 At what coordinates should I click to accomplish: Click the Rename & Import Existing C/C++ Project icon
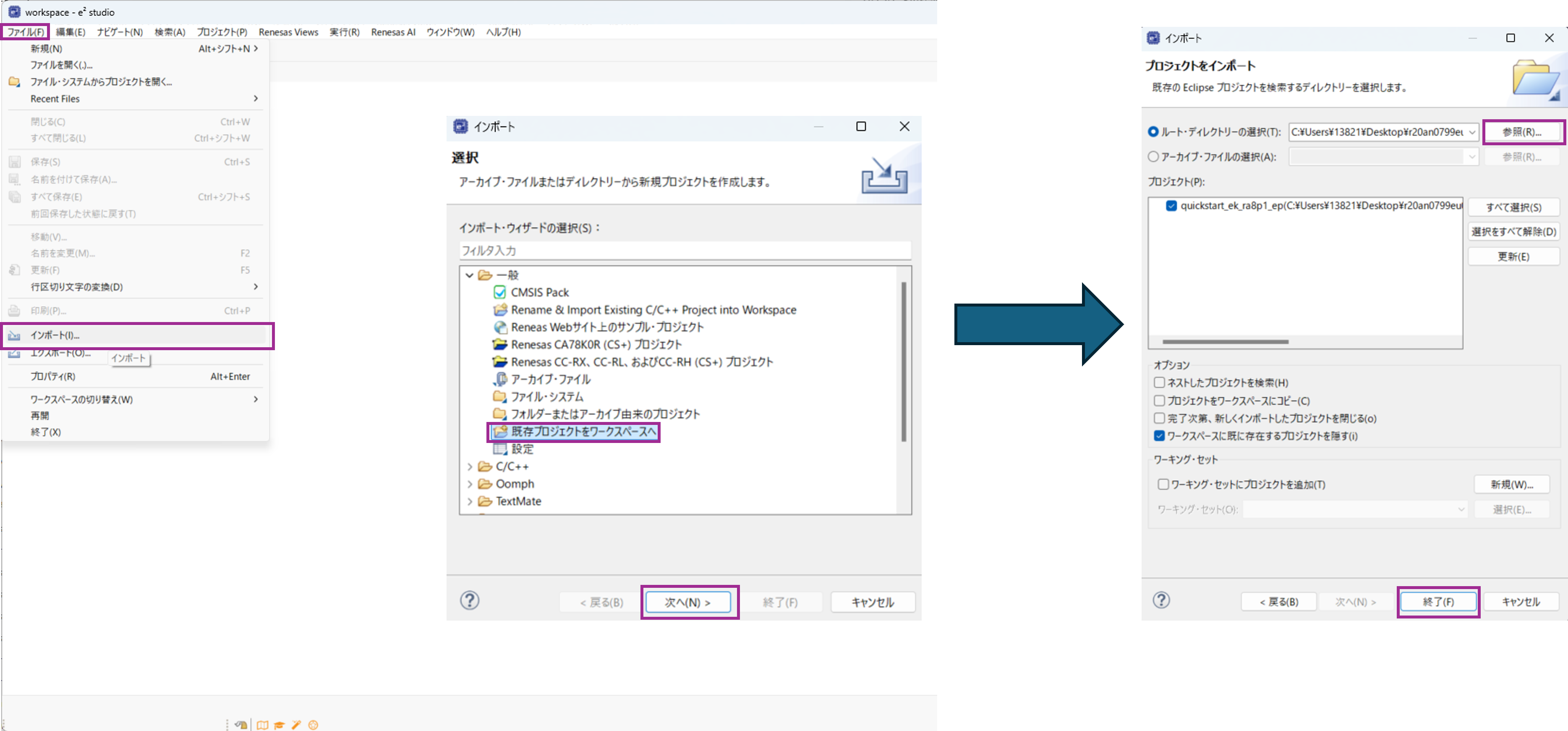500,310
